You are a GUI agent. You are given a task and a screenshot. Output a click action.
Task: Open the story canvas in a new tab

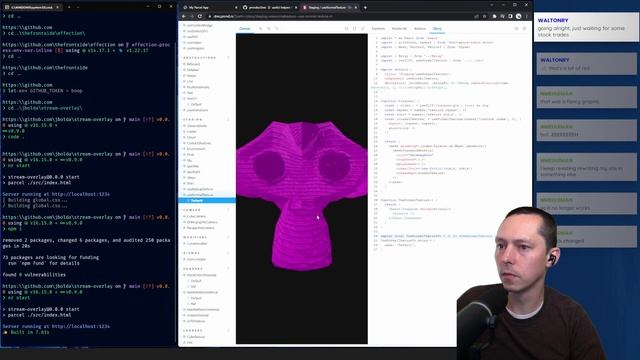point(354,29)
